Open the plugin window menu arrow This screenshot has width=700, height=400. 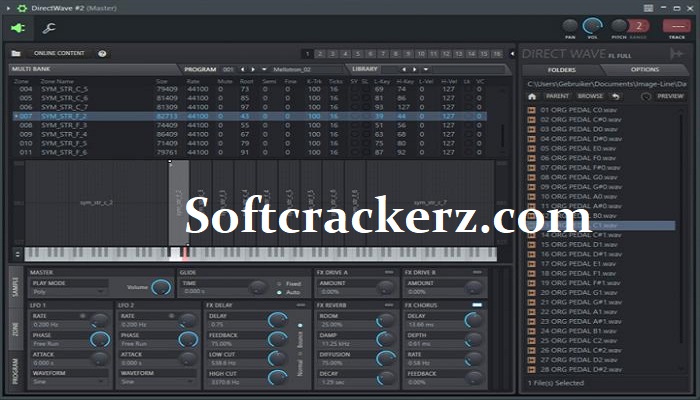[8, 8]
